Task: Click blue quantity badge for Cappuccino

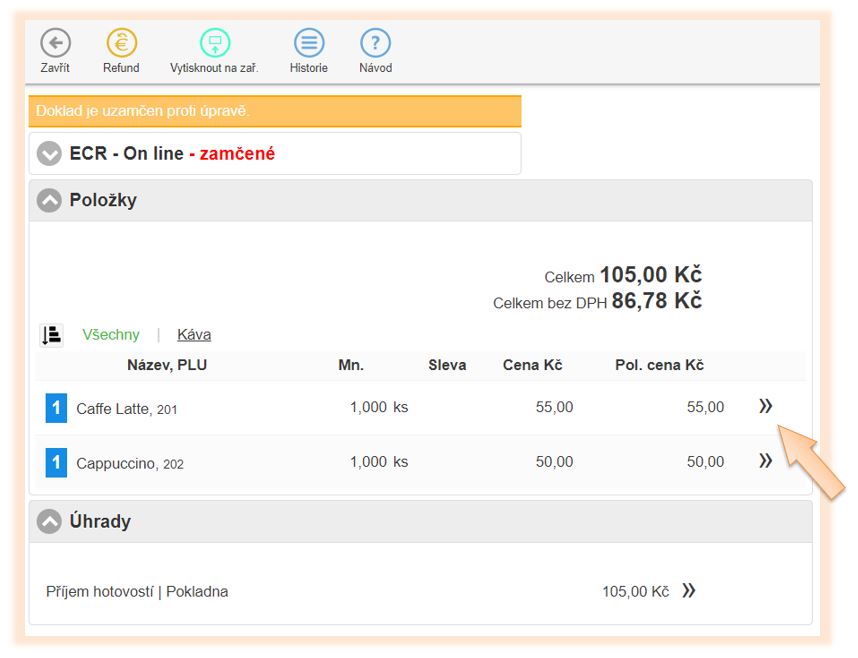Action: [x=56, y=462]
